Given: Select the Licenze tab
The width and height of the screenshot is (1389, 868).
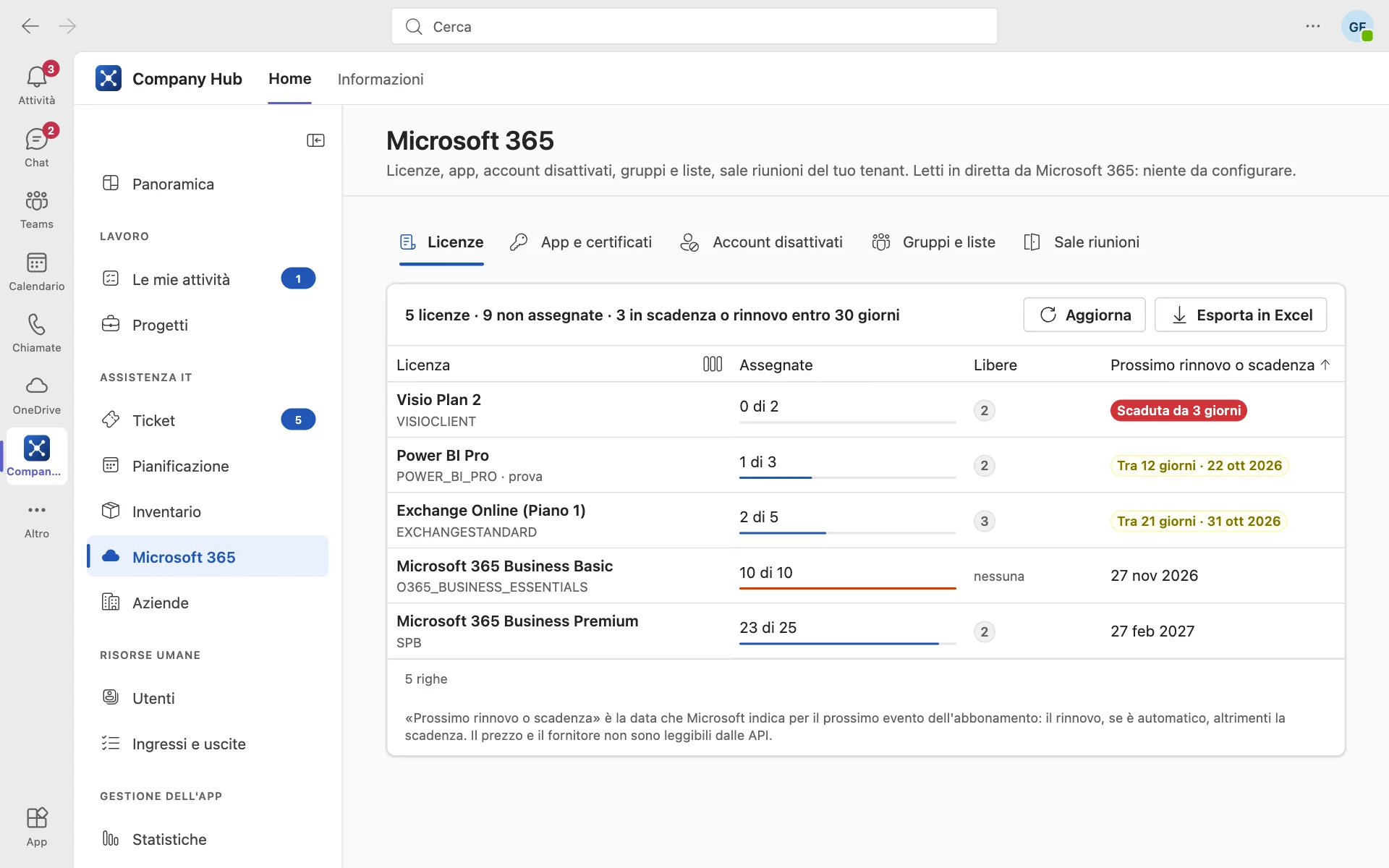Looking at the screenshot, I should click(441, 242).
